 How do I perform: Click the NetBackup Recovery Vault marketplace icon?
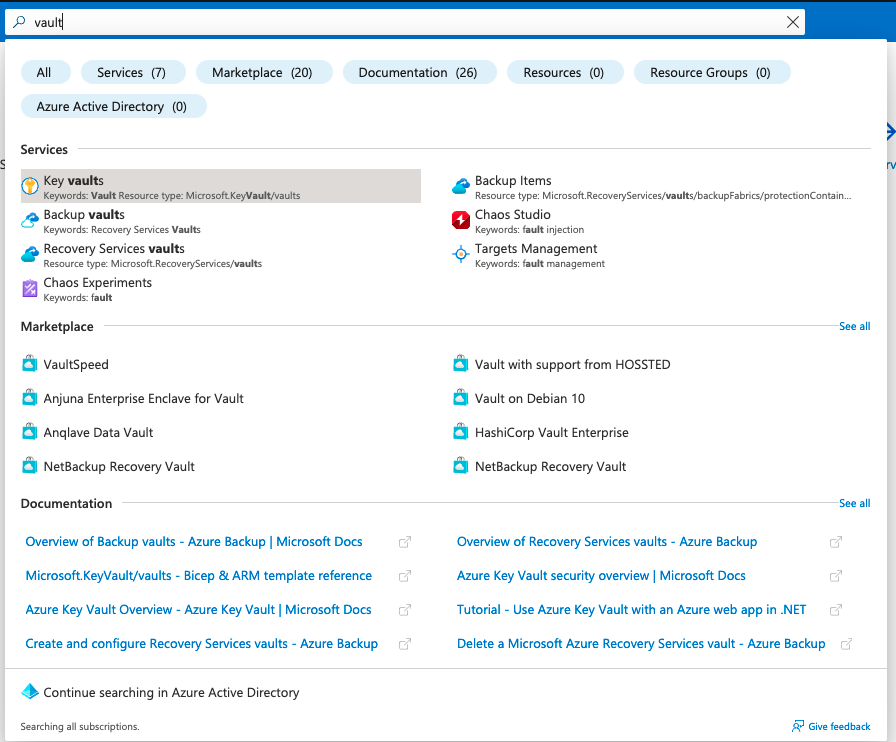click(x=30, y=466)
